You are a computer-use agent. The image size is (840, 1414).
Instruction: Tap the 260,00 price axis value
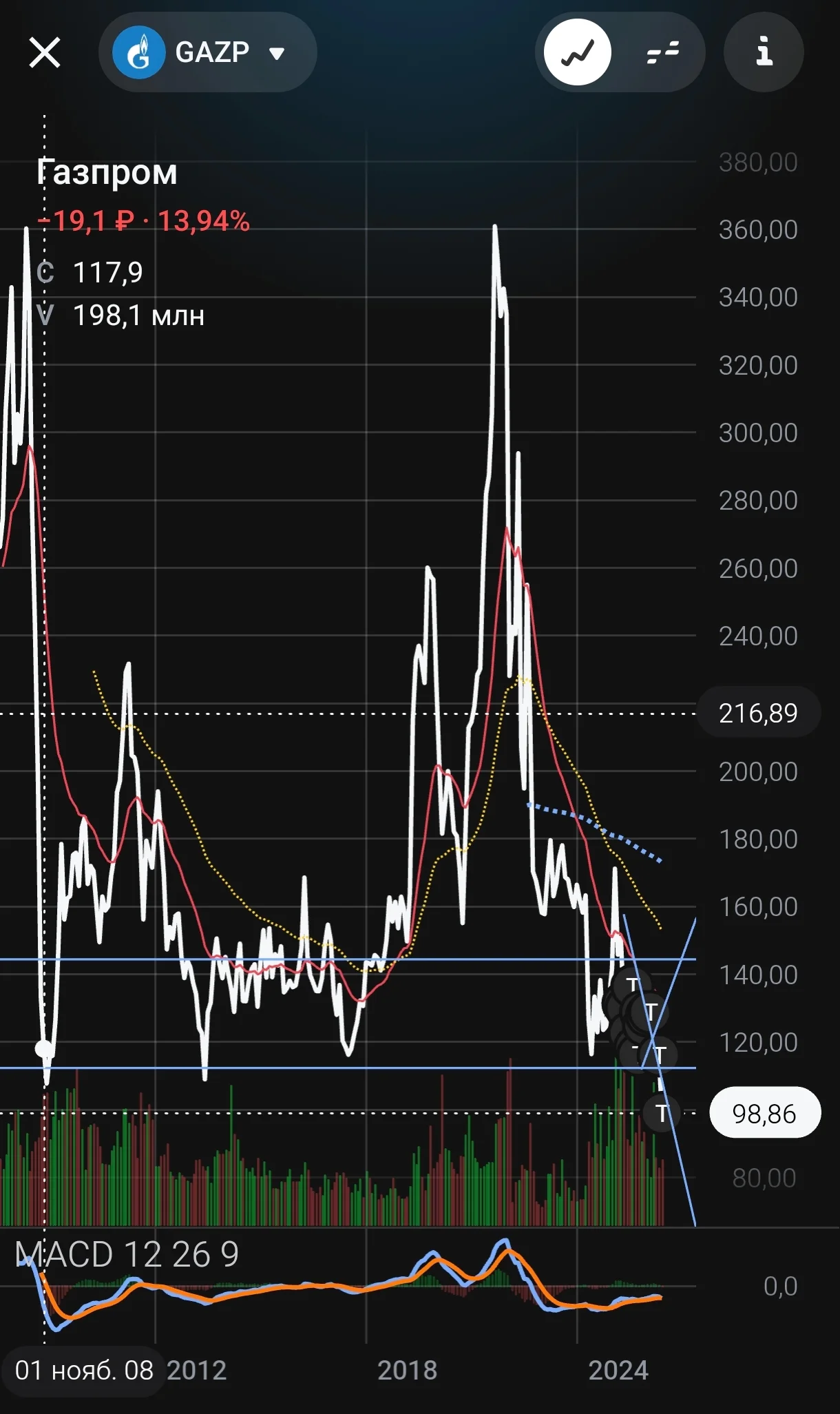(x=758, y=568)
